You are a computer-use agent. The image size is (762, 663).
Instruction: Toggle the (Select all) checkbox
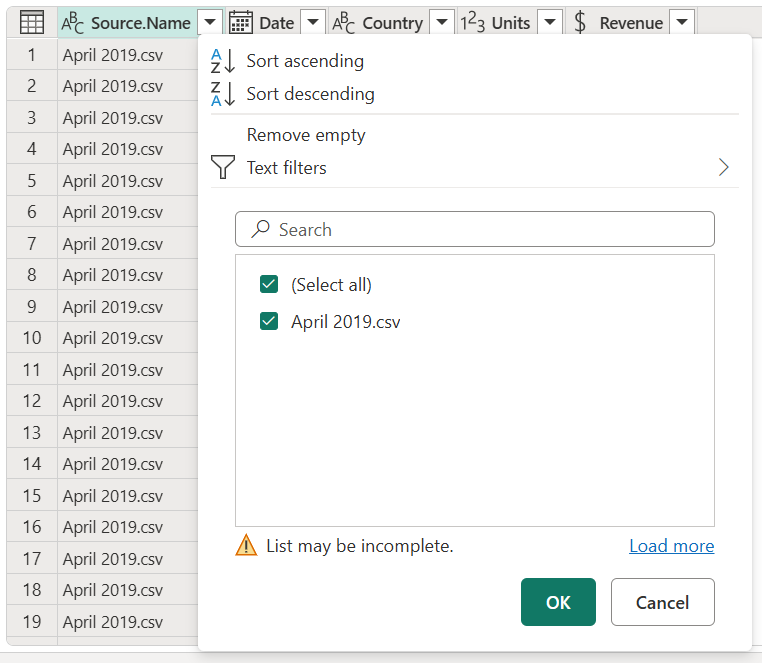point(269,285)
